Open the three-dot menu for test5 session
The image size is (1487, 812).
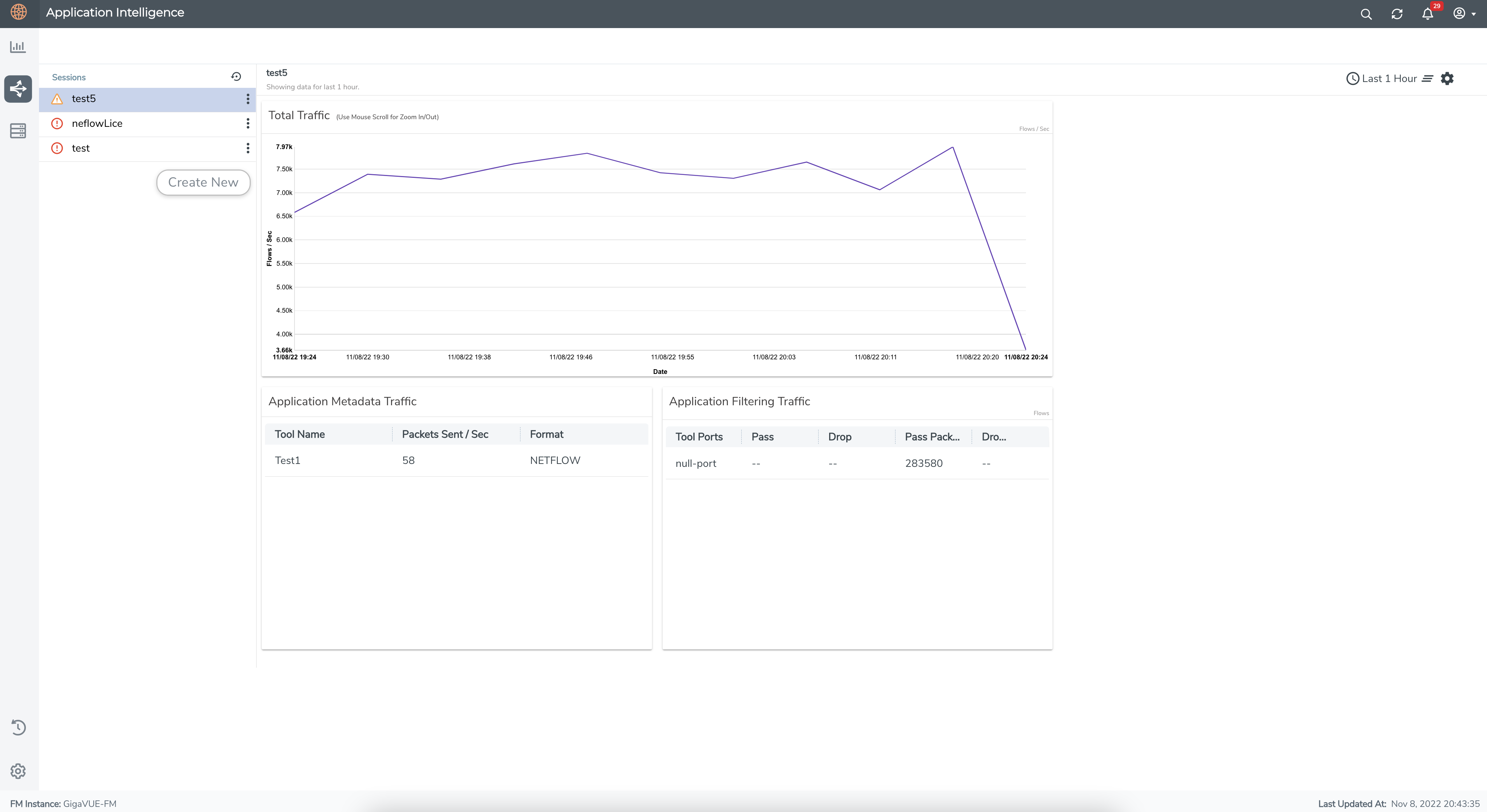point(247,99)
